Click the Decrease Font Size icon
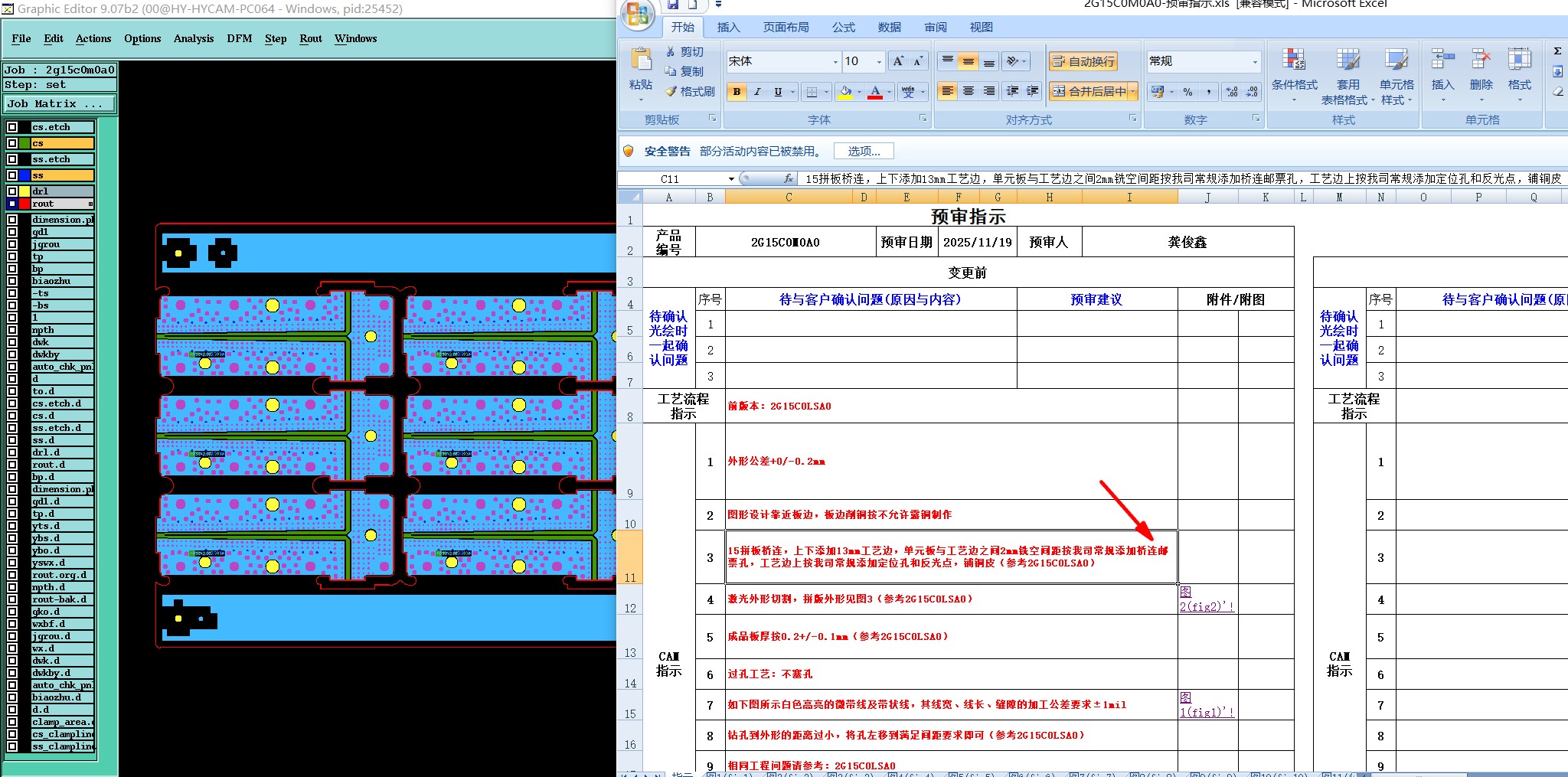1568x777 pixels. 918,61
